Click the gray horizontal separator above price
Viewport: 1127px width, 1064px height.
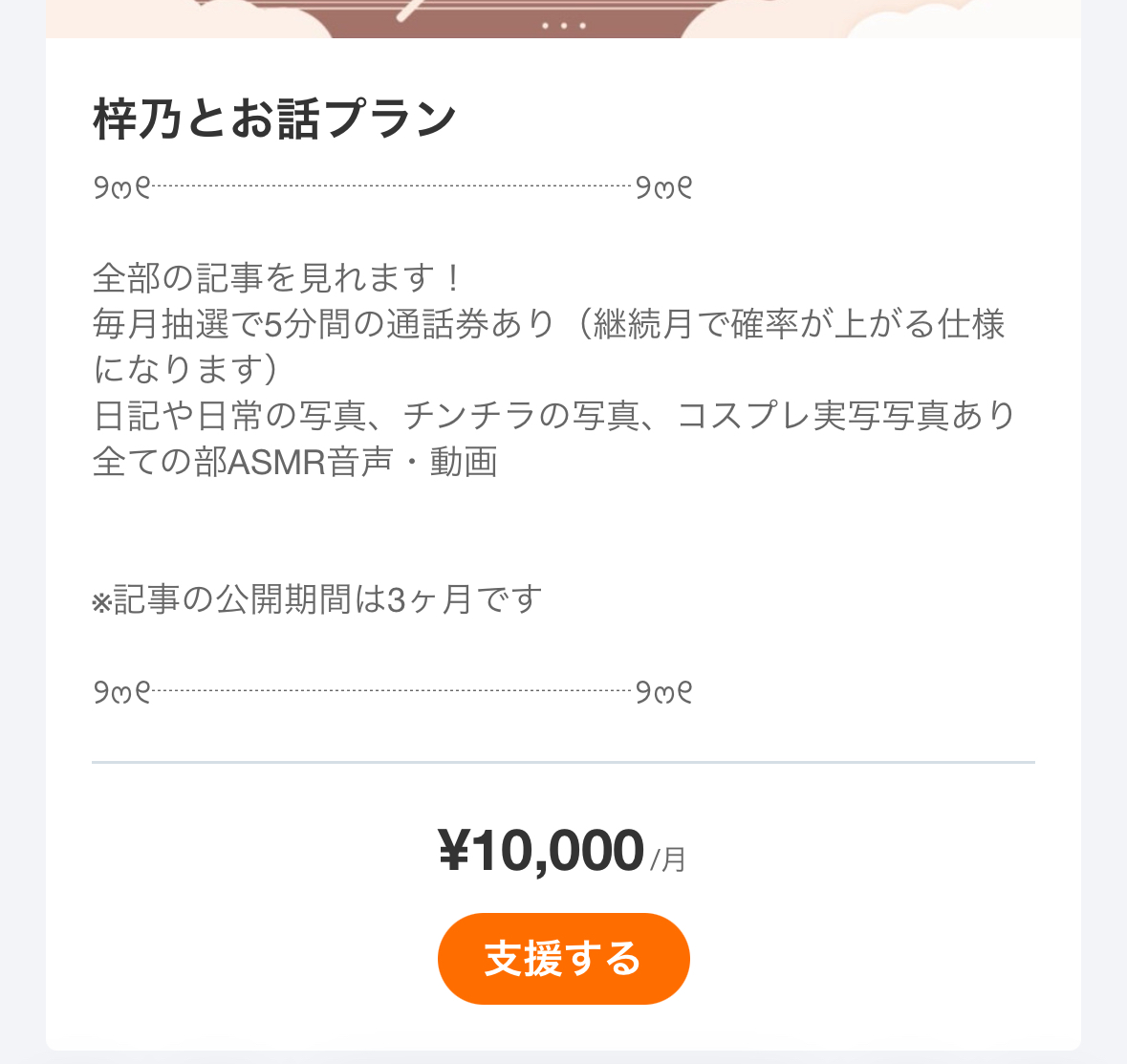[563, 763]
